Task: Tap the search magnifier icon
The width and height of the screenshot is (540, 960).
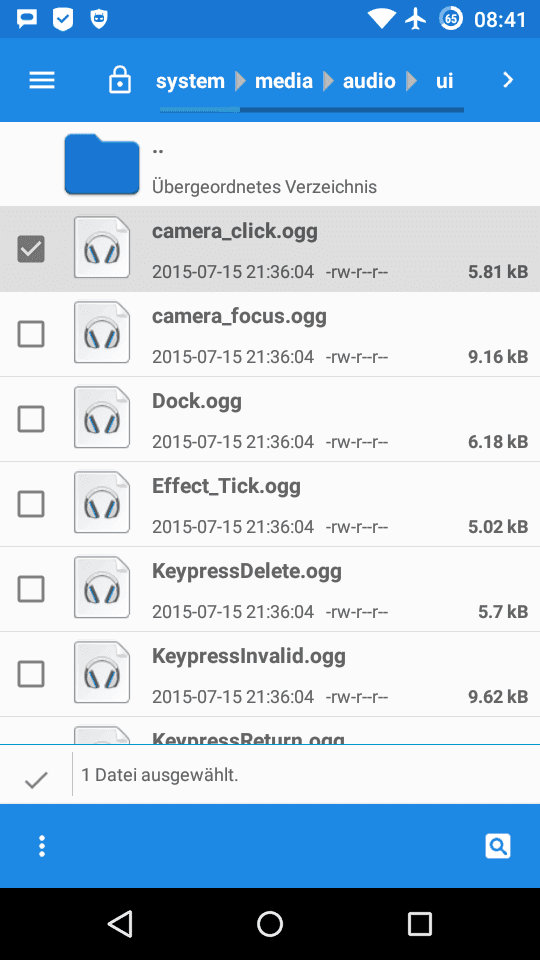Action: click(498, 846)
